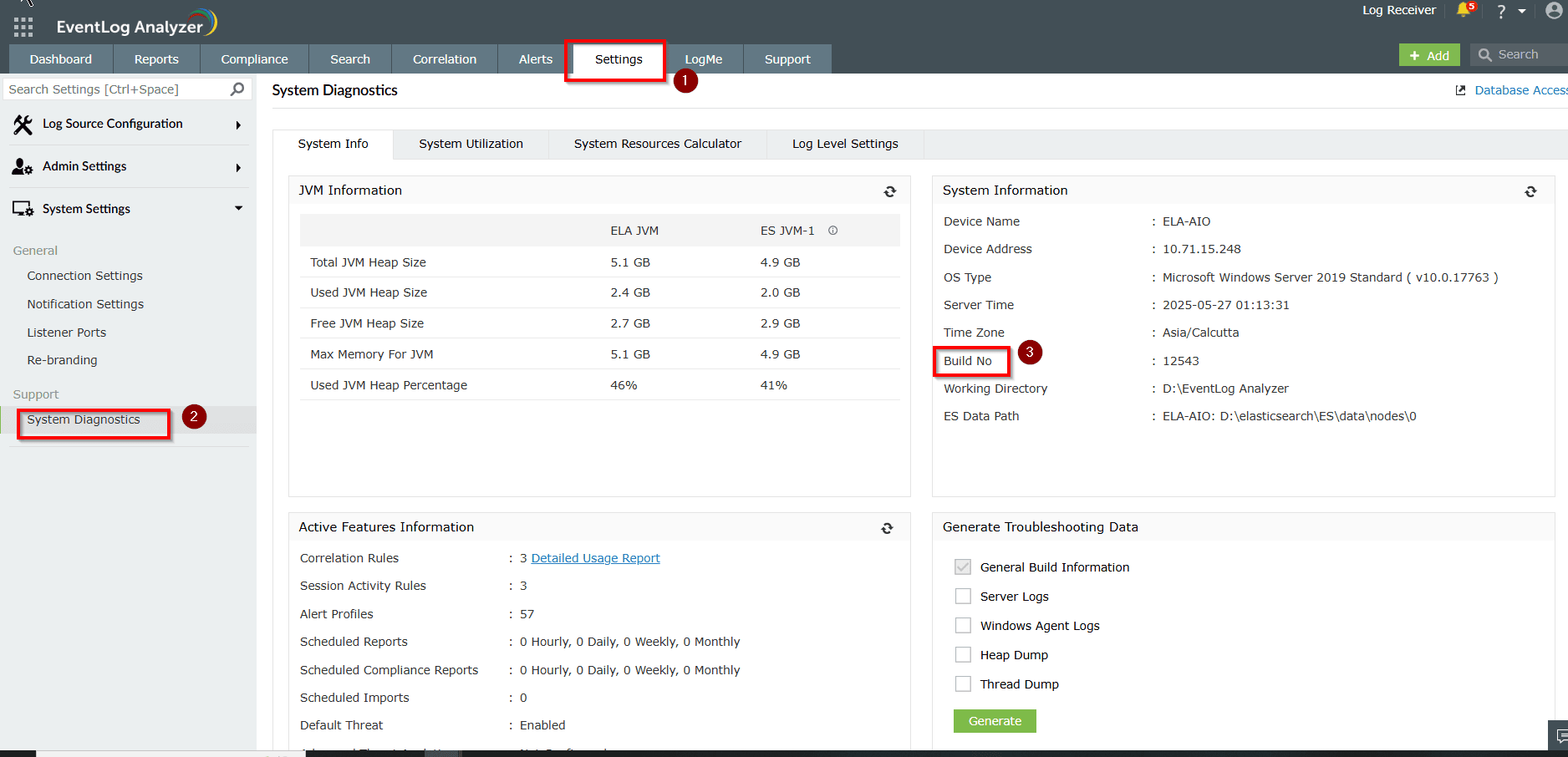Select System Diagnostics in sidebar
The height and width of the screenshot is (757, 1568).
point(84,419)
